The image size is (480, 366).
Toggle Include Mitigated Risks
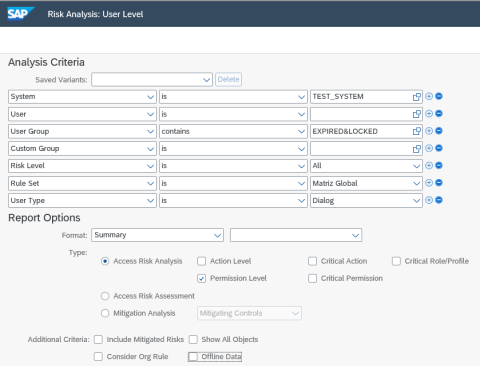98,339
